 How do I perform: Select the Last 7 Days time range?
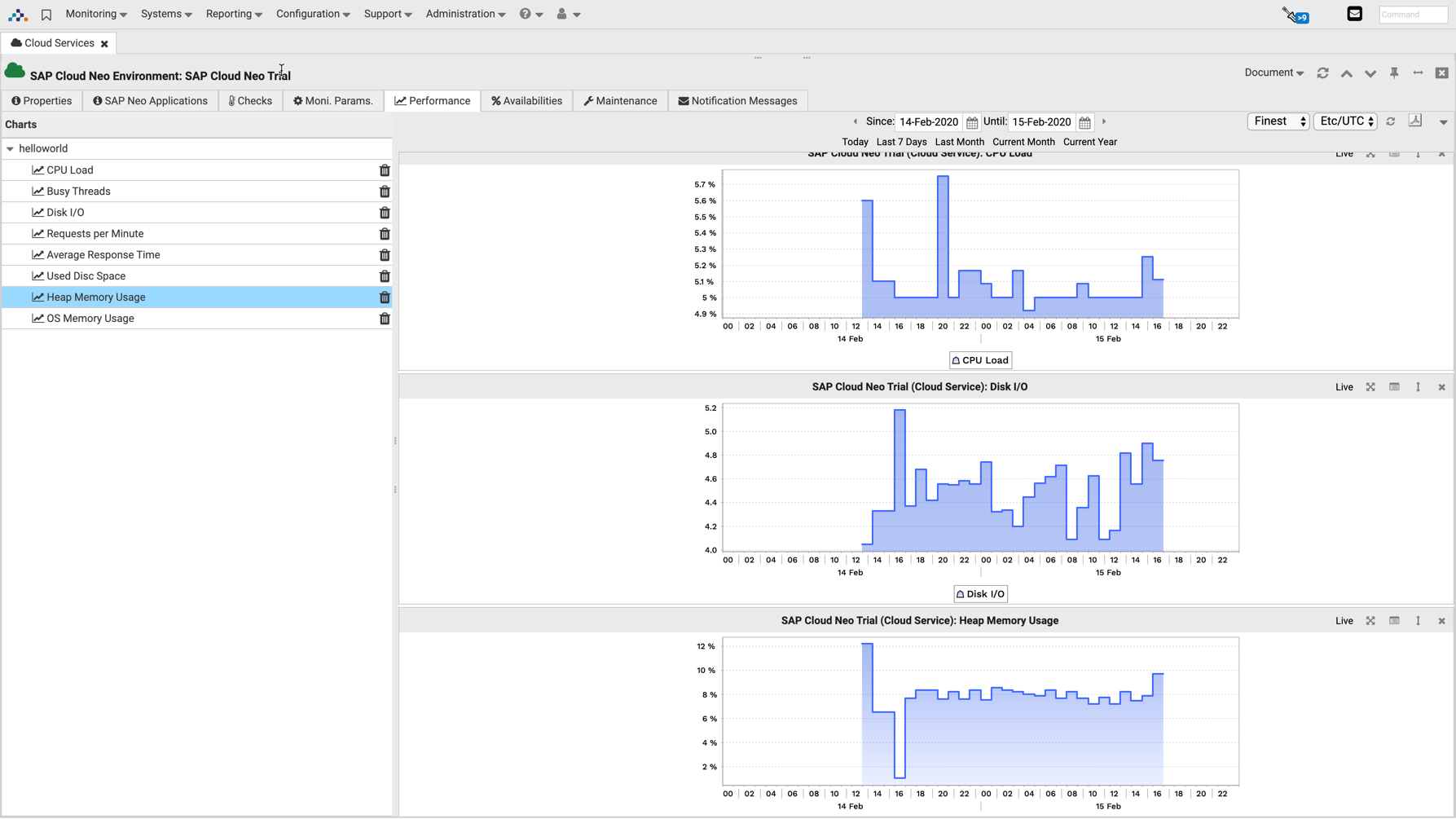coord(901,142)
